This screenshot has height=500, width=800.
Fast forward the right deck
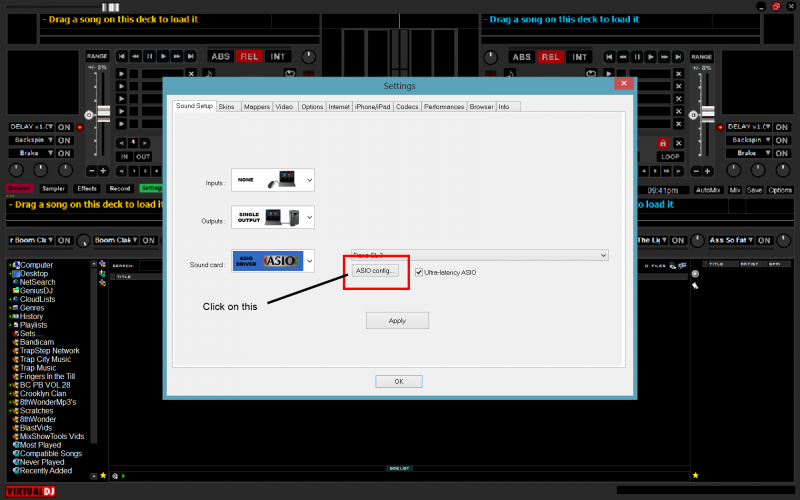click(x=664, y=57)
